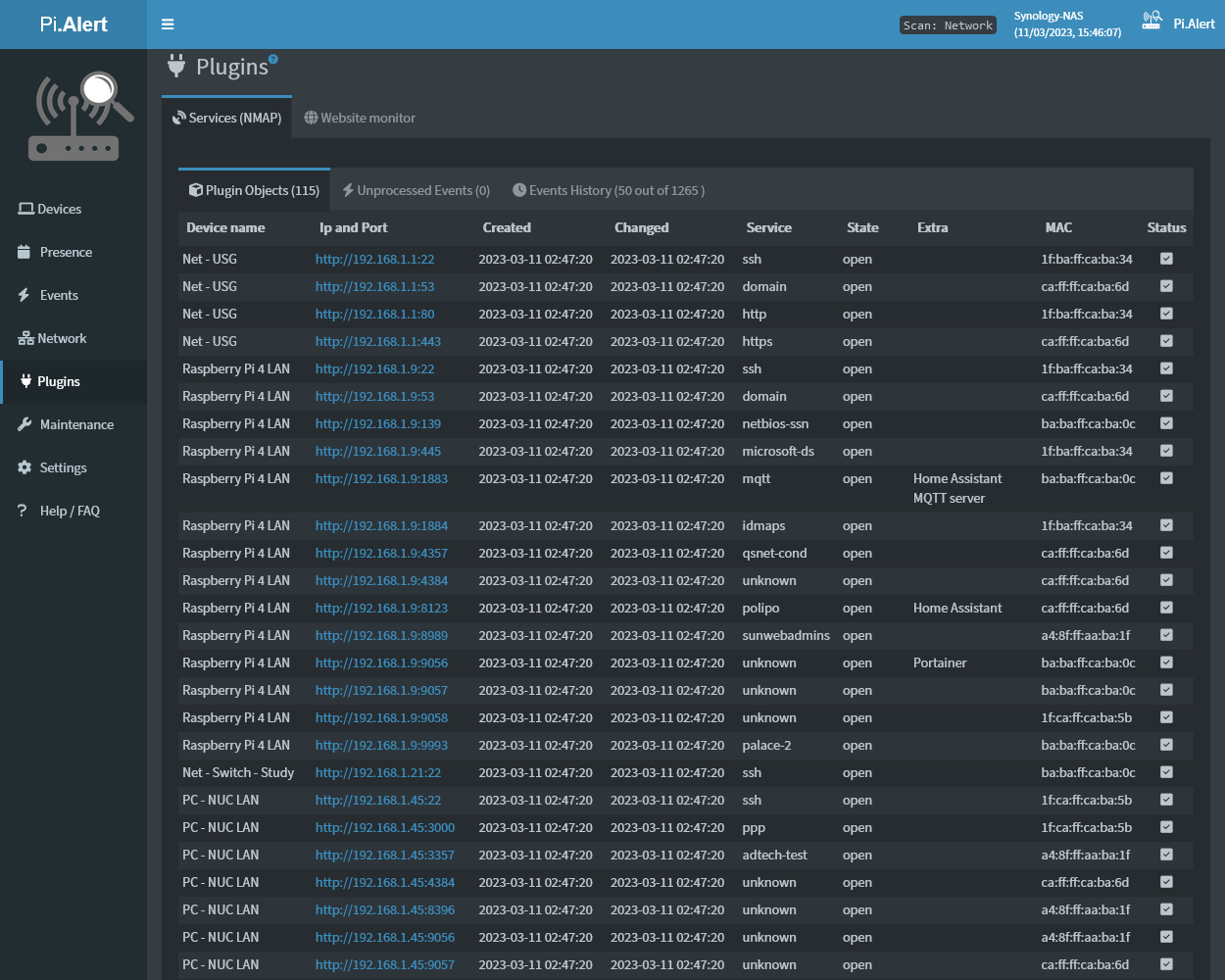The image size is (1225, 980).
Task: Open Settings from the sidebar
Action: click(63, 467)
